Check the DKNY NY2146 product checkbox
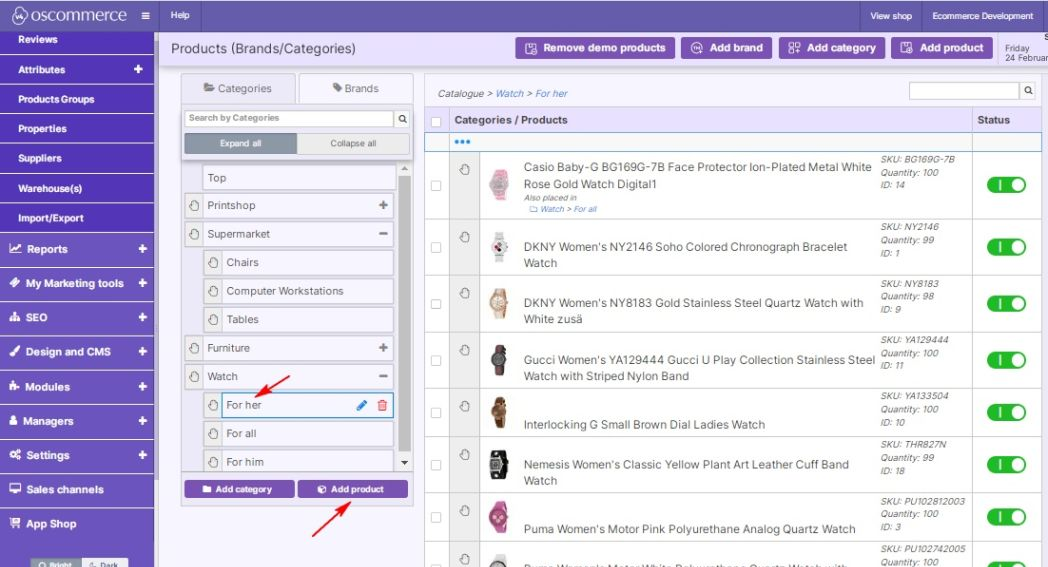 click(x=436, y=247)
